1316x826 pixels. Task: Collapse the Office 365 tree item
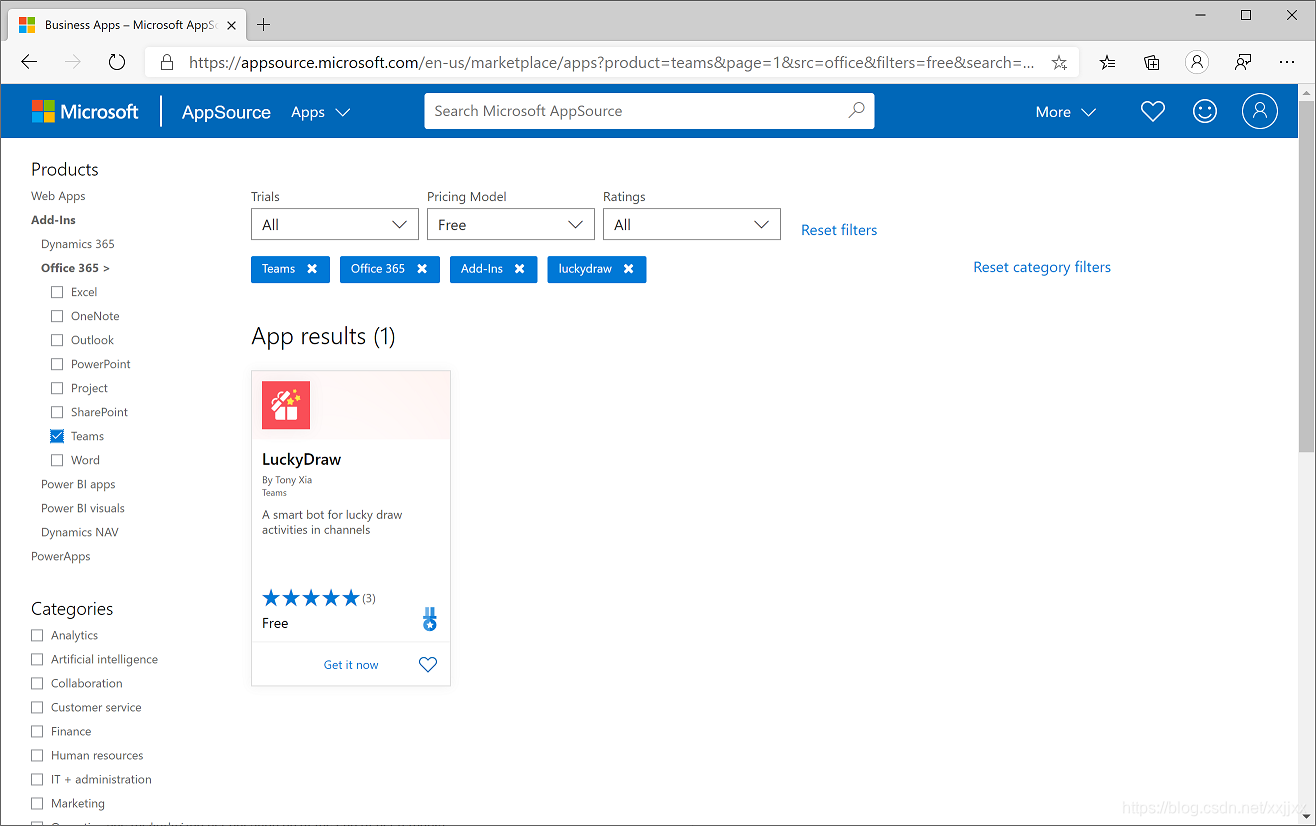coord(75,268)
